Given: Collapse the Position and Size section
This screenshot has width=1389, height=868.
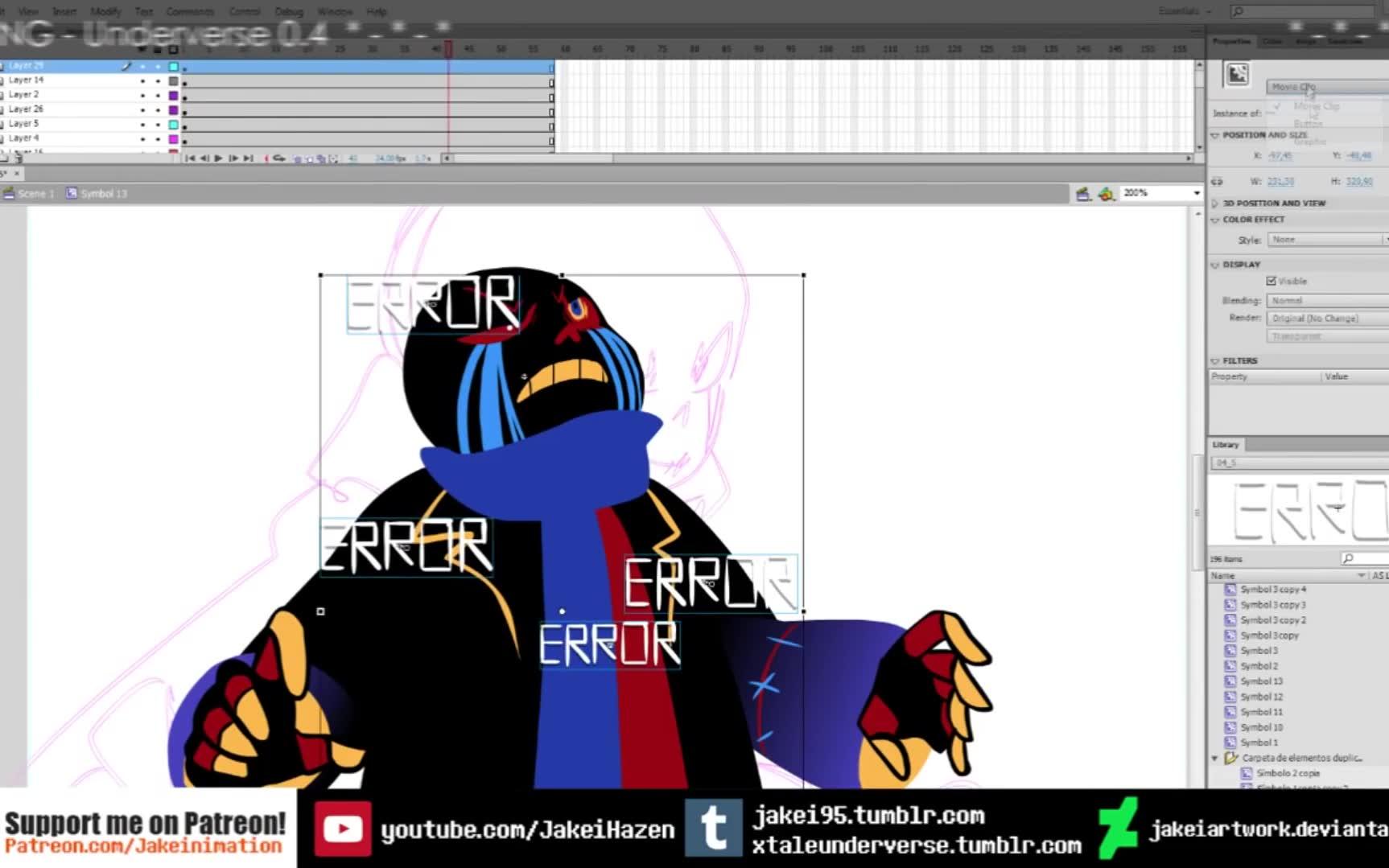Looking at the screenshot, I should (1215, 135).
